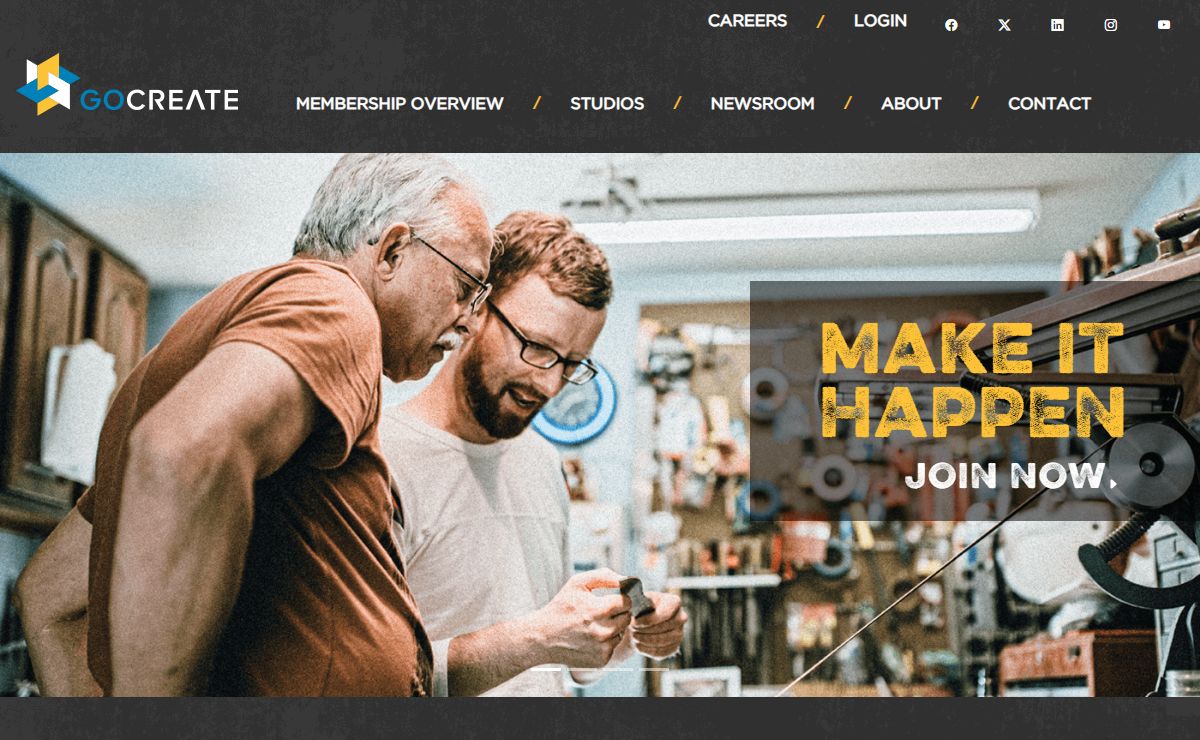Open the YouTube social icon

1164,25
